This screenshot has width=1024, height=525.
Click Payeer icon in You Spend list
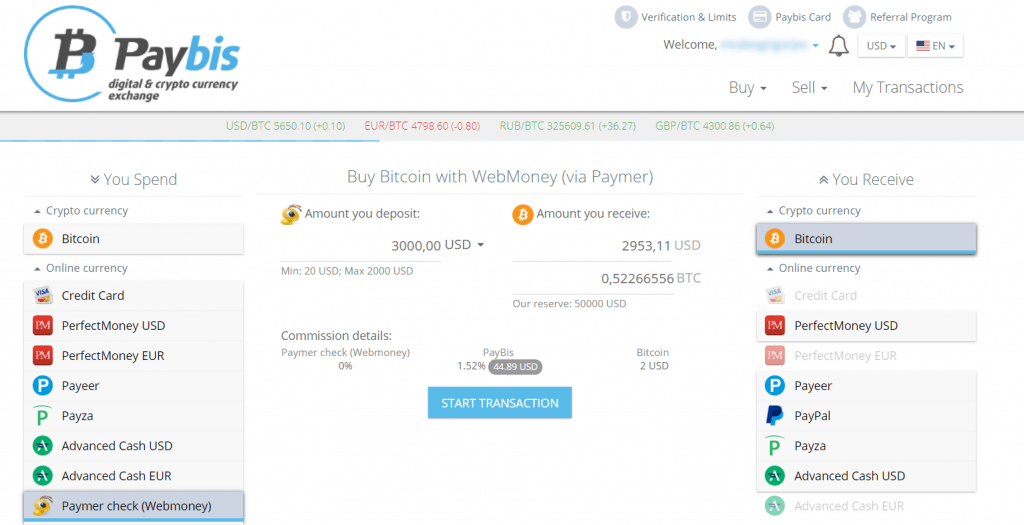42,386
